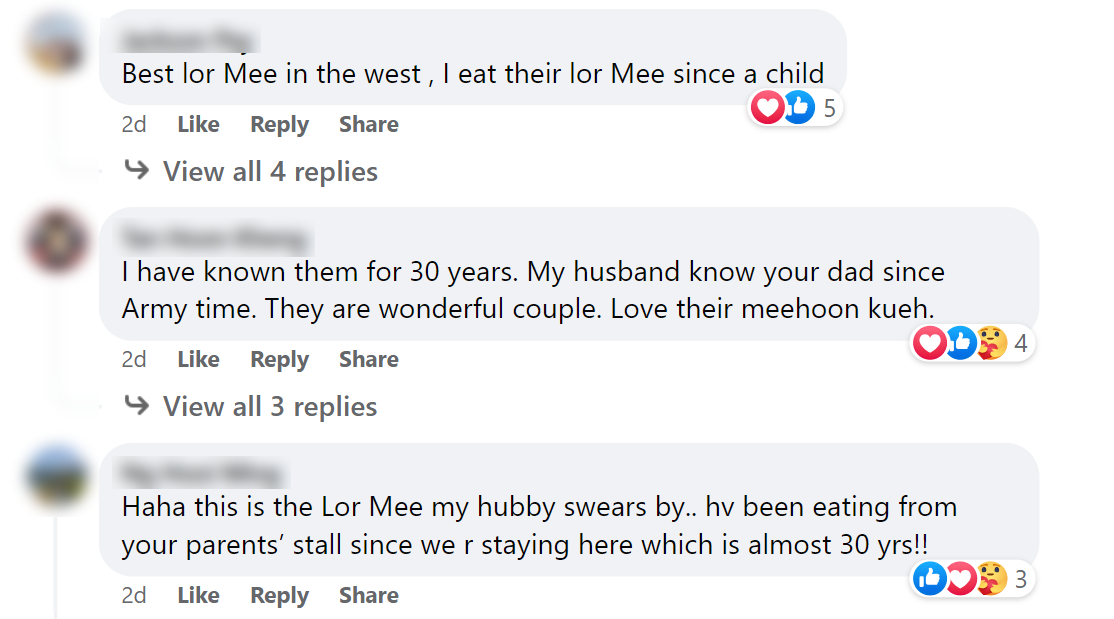
Task: Expand View all 4 replies
Action: click(270, 172)
